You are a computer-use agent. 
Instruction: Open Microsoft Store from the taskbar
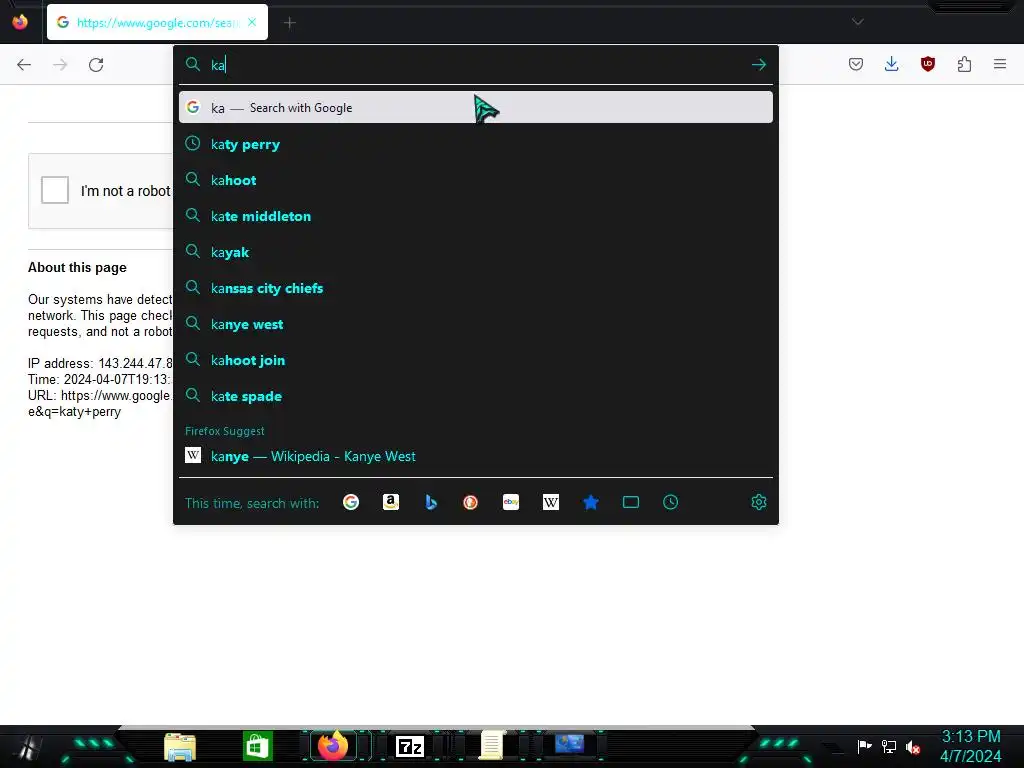click(x=257, y=746)
